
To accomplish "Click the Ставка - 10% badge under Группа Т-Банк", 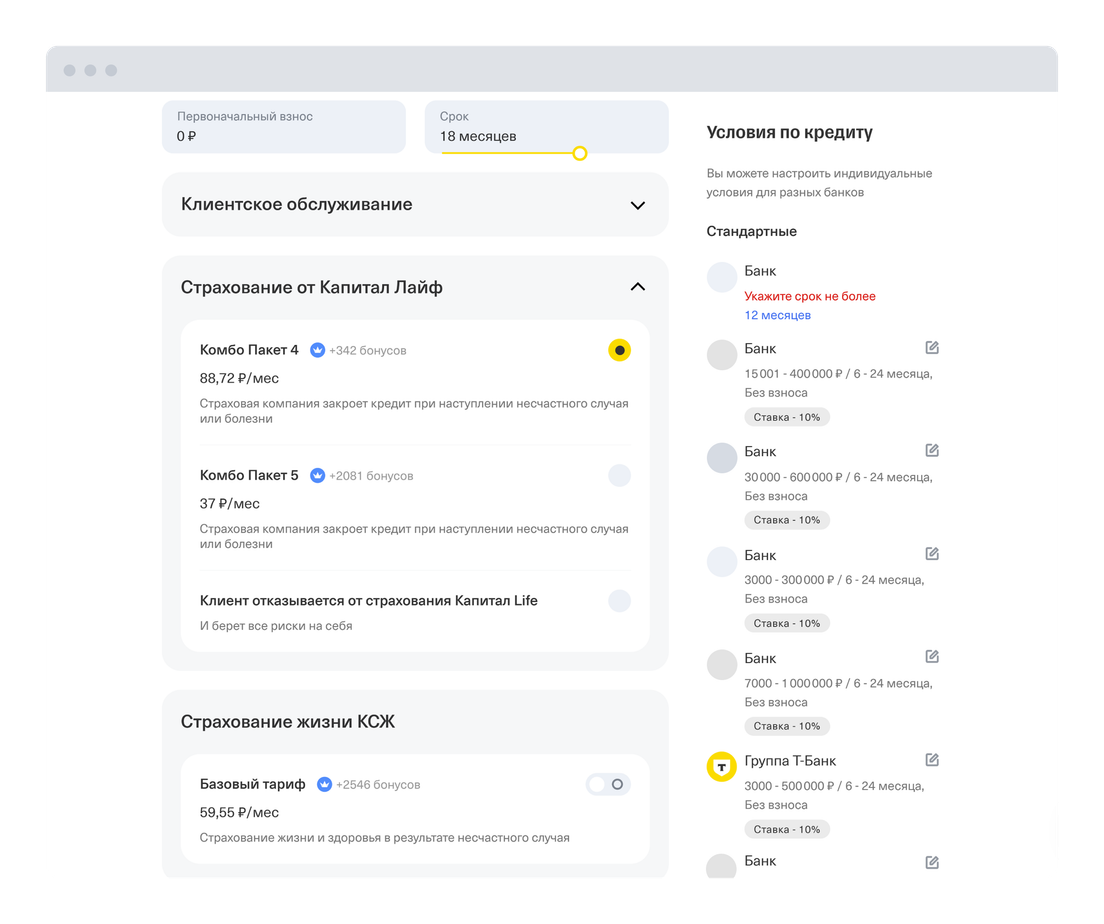I will [787, 829].
